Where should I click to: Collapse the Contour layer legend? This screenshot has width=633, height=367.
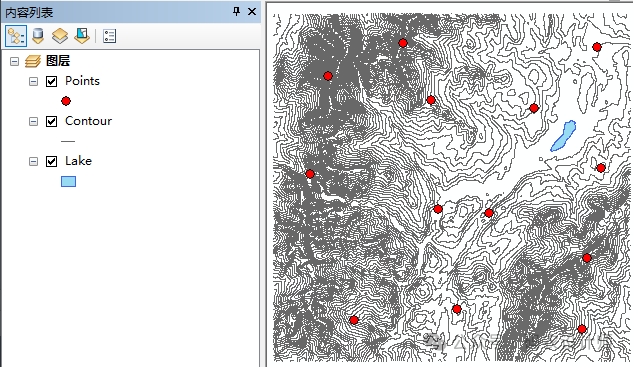(34, 122)
